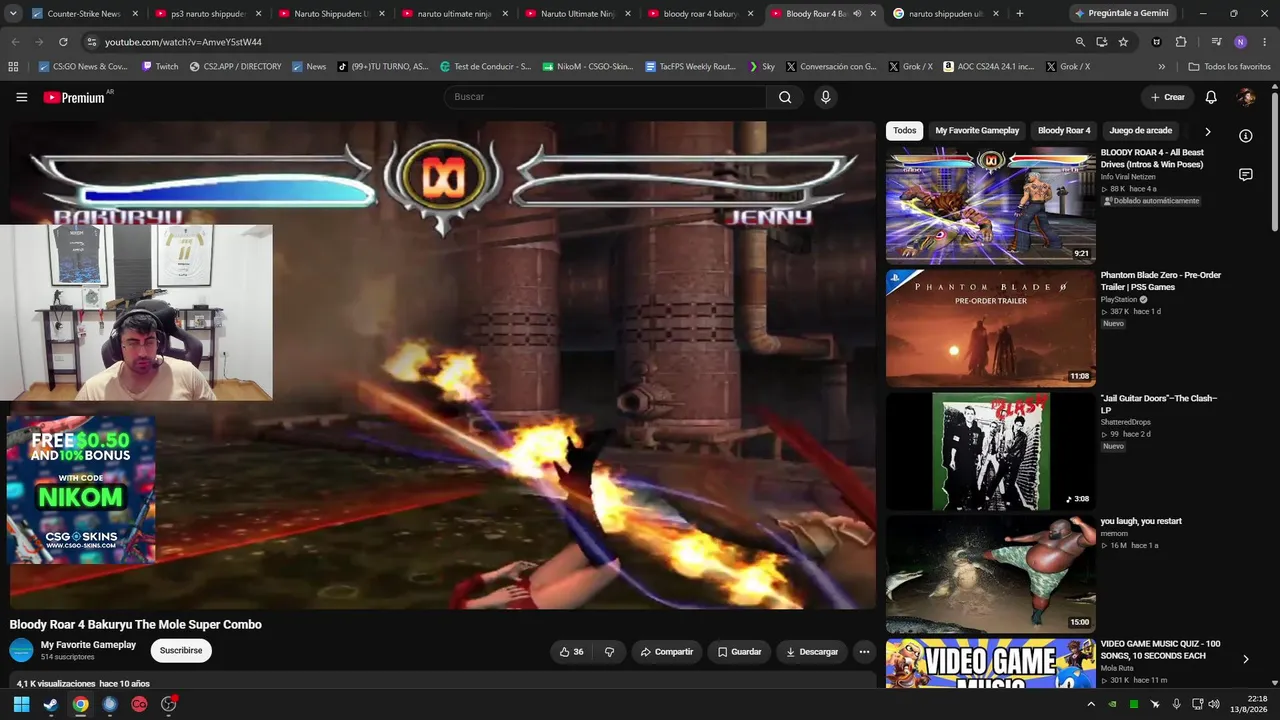Open Todos los favoritos folder
Image resolution: width=1280 pixels, height=720 pixels.
1229,67
